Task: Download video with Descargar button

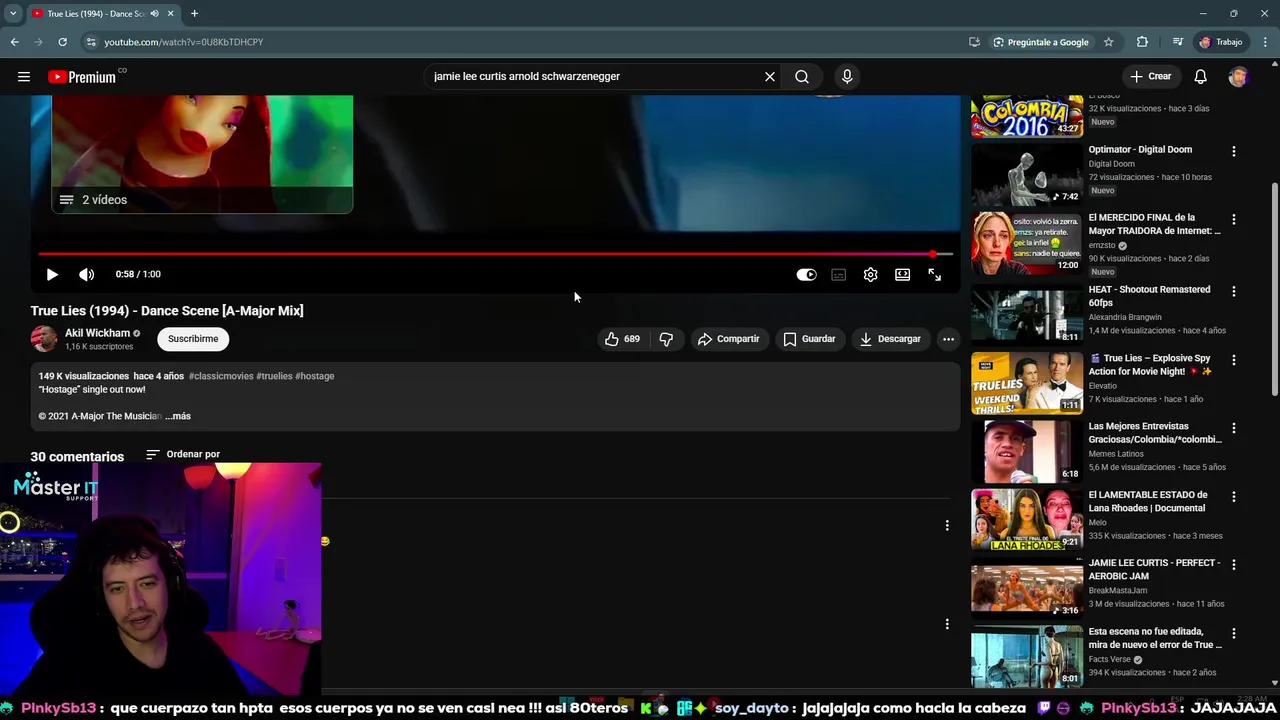Action: coord(890,339)
